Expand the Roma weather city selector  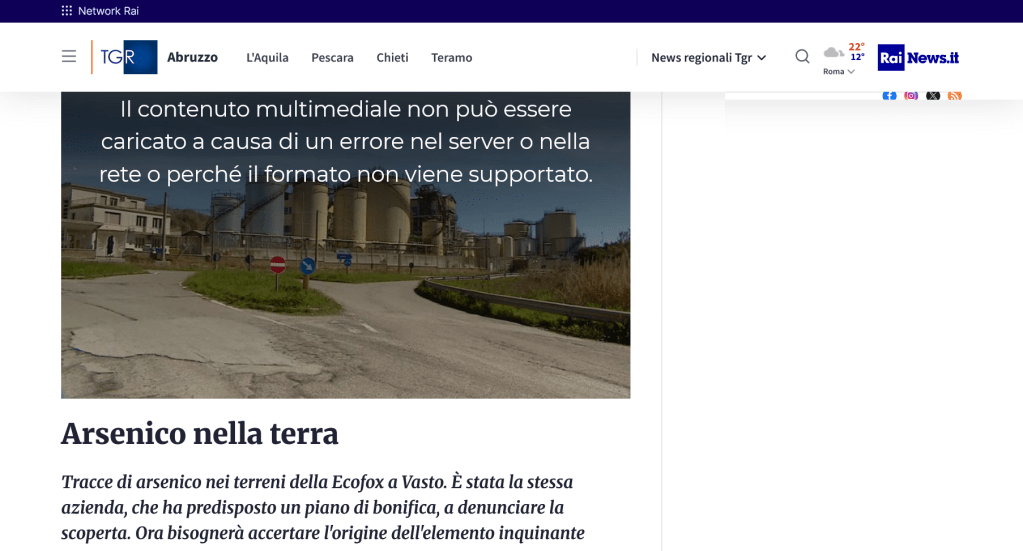click(838, 72)
